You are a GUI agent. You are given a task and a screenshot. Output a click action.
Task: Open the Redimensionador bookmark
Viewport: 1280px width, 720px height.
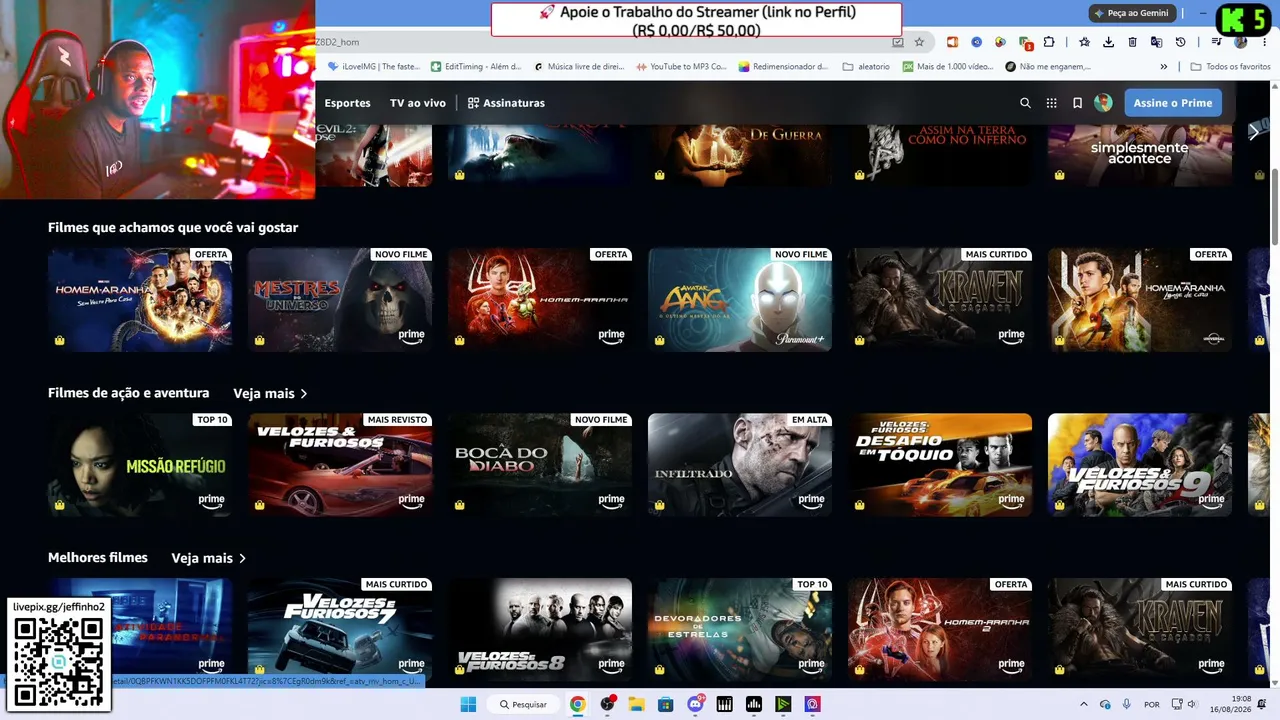click(784, 67)
